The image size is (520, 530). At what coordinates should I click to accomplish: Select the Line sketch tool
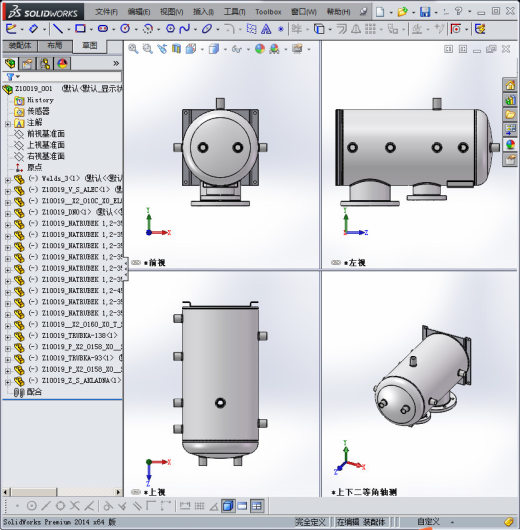point(58,29)
